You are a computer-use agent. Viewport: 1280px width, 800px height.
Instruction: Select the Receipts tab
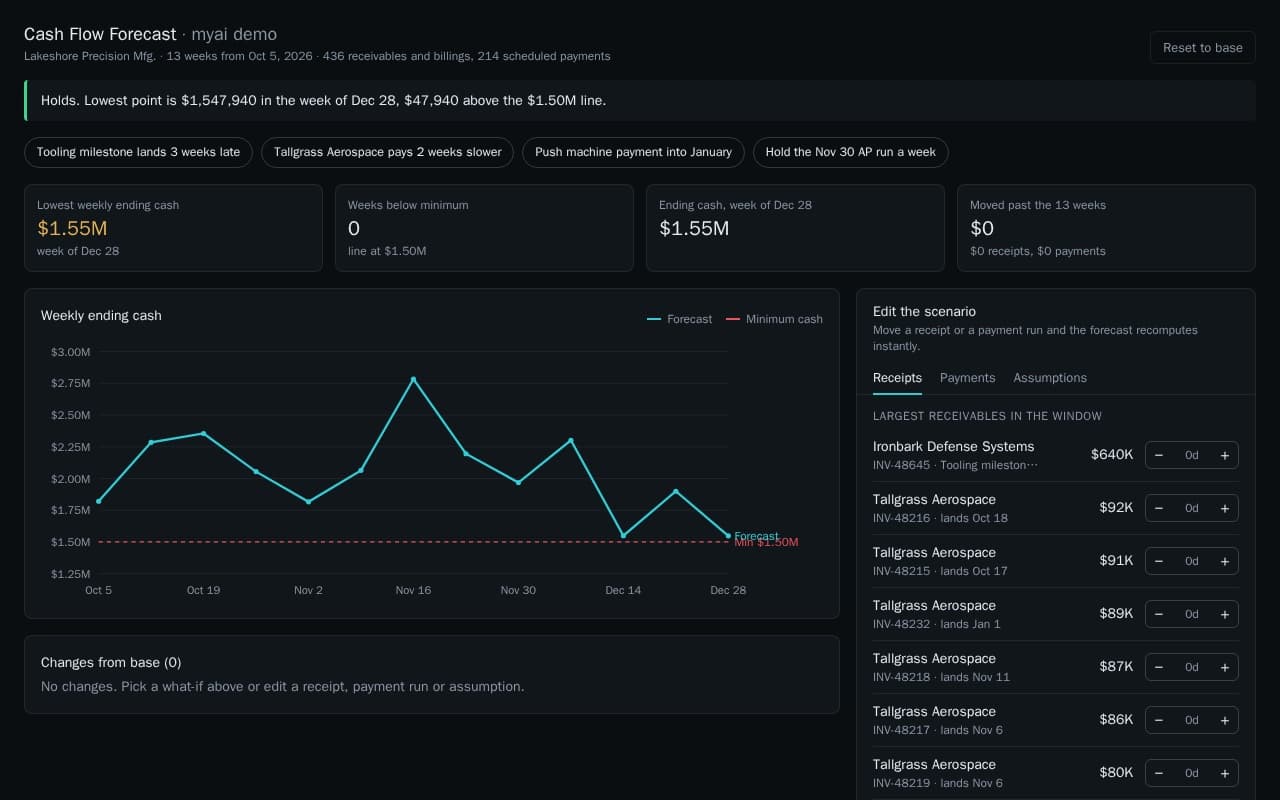pyautogui.click(x=897, y=378)
